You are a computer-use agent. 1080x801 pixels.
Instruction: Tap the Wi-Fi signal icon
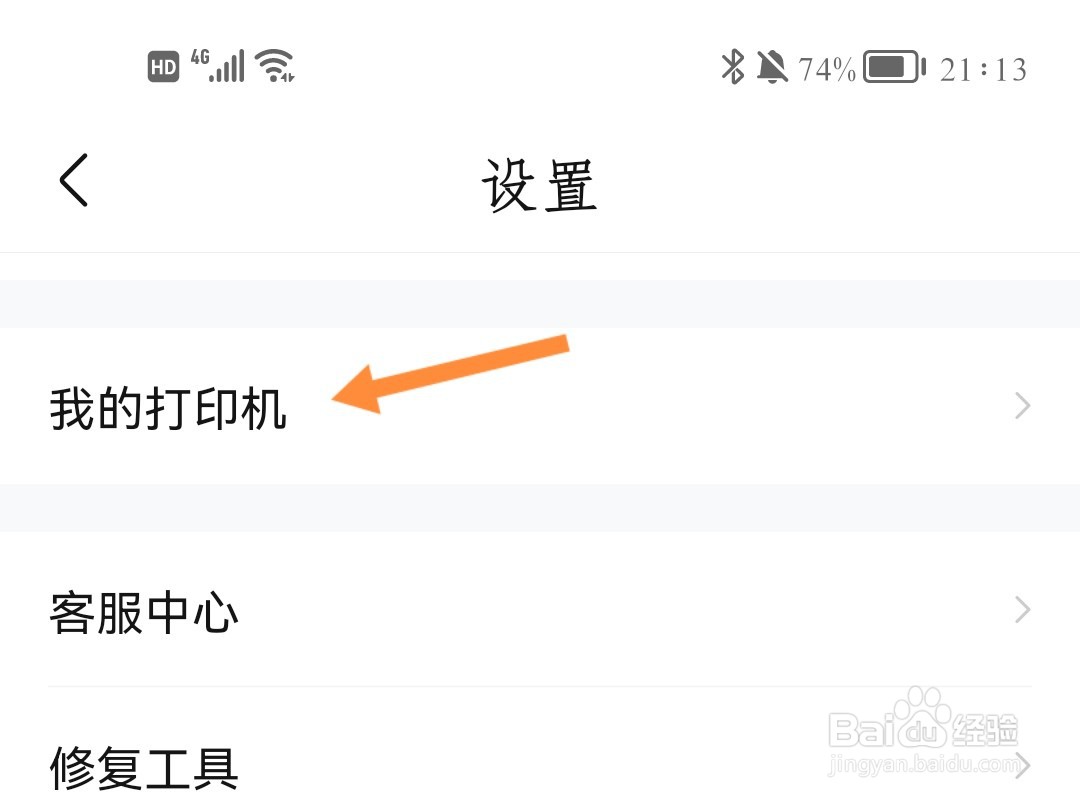pos(275,66)
